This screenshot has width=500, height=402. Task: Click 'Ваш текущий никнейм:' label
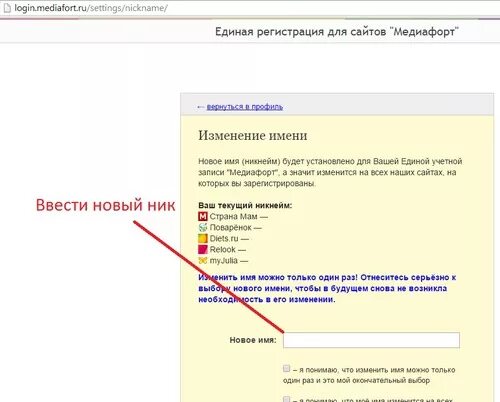click(x=245, y=205)
